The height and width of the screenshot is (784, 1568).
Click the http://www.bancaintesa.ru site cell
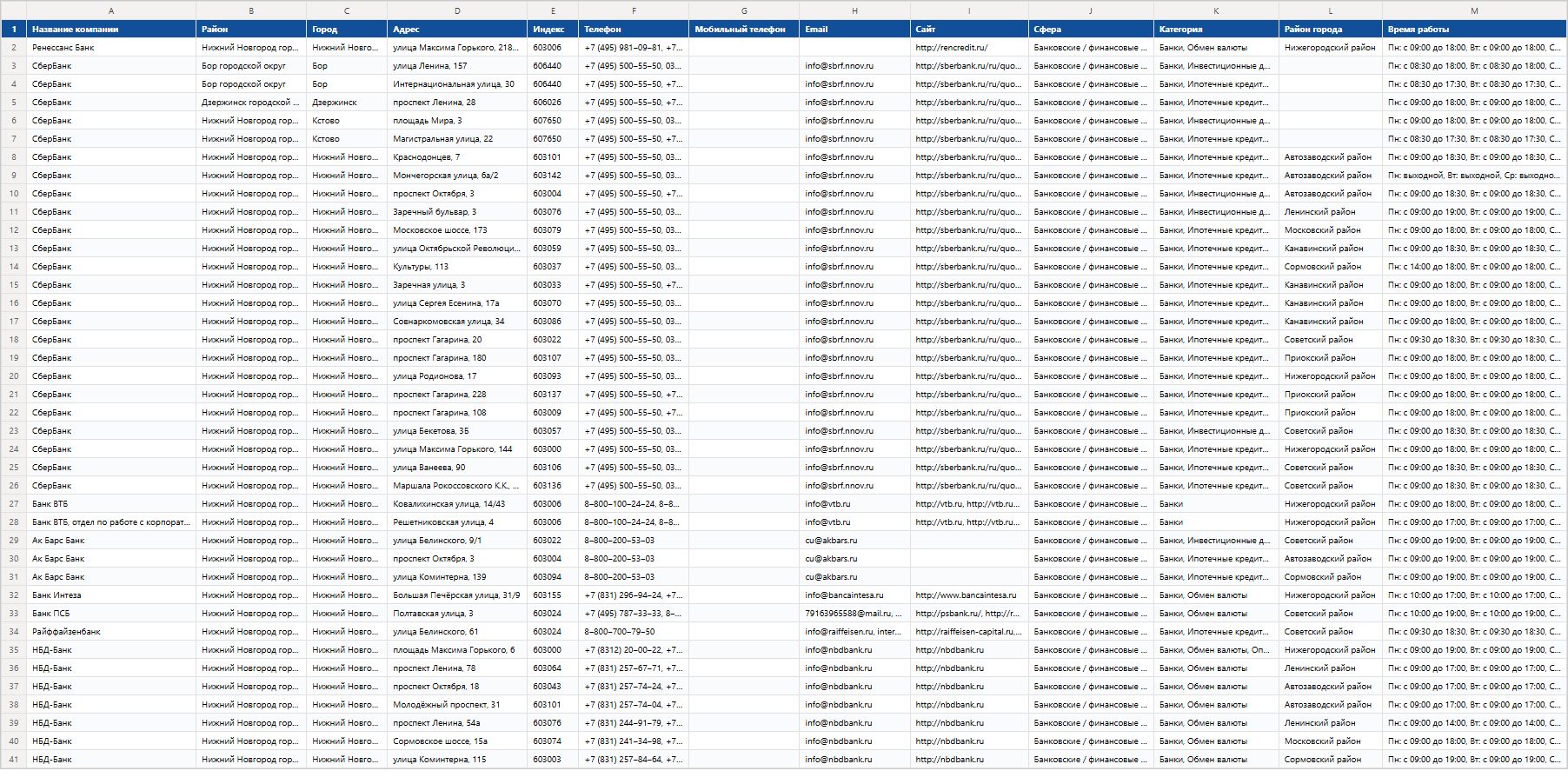(969, 595)
